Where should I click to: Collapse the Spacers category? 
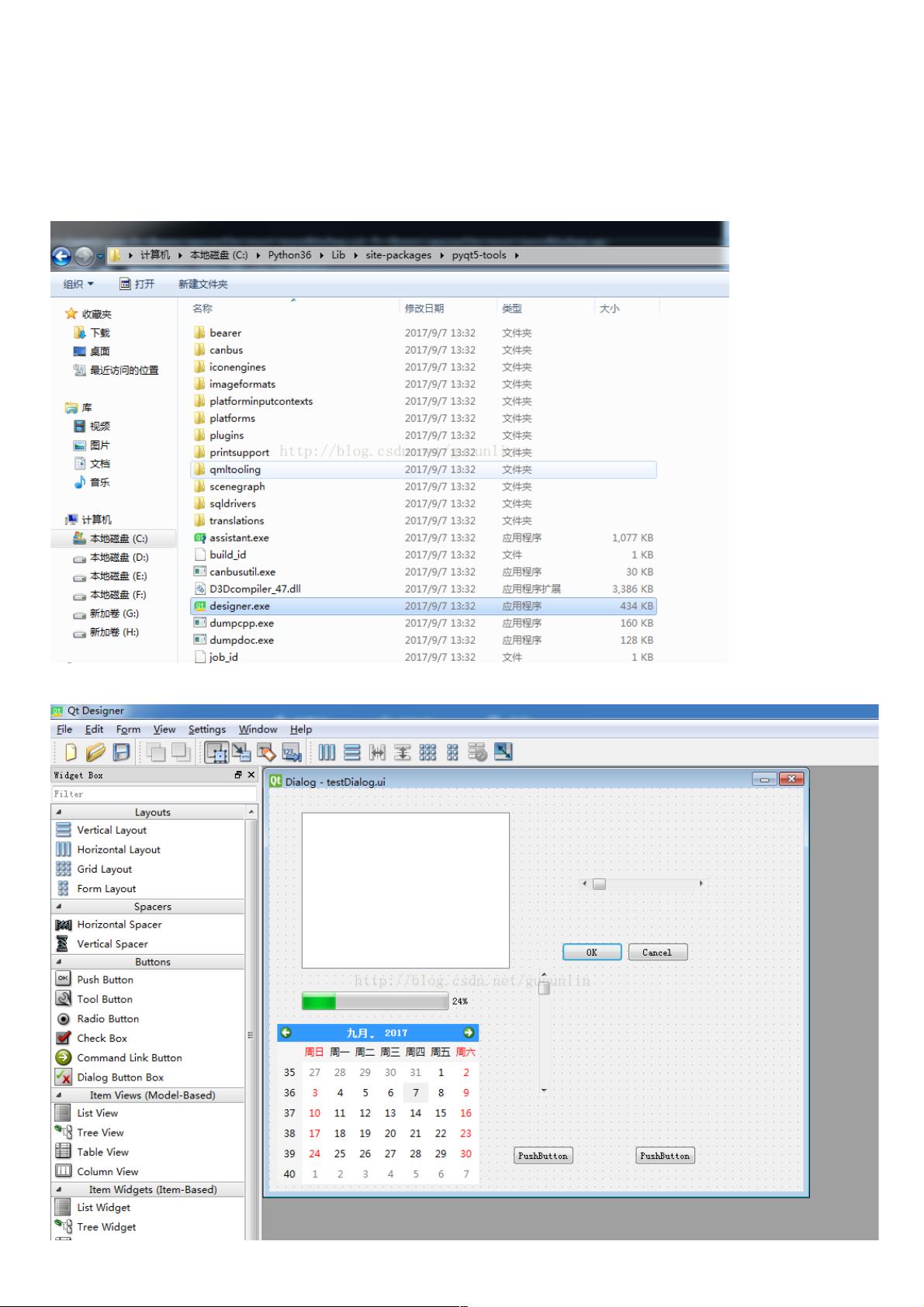[59, 906]
